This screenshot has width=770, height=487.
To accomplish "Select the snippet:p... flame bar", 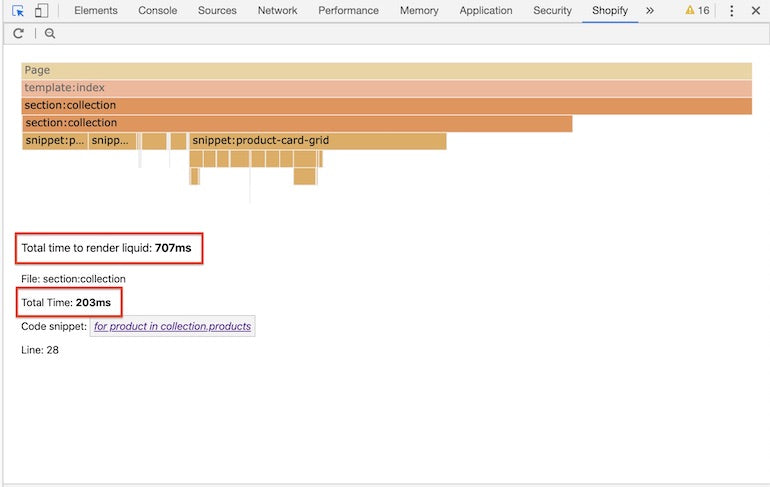I will 55,141.
